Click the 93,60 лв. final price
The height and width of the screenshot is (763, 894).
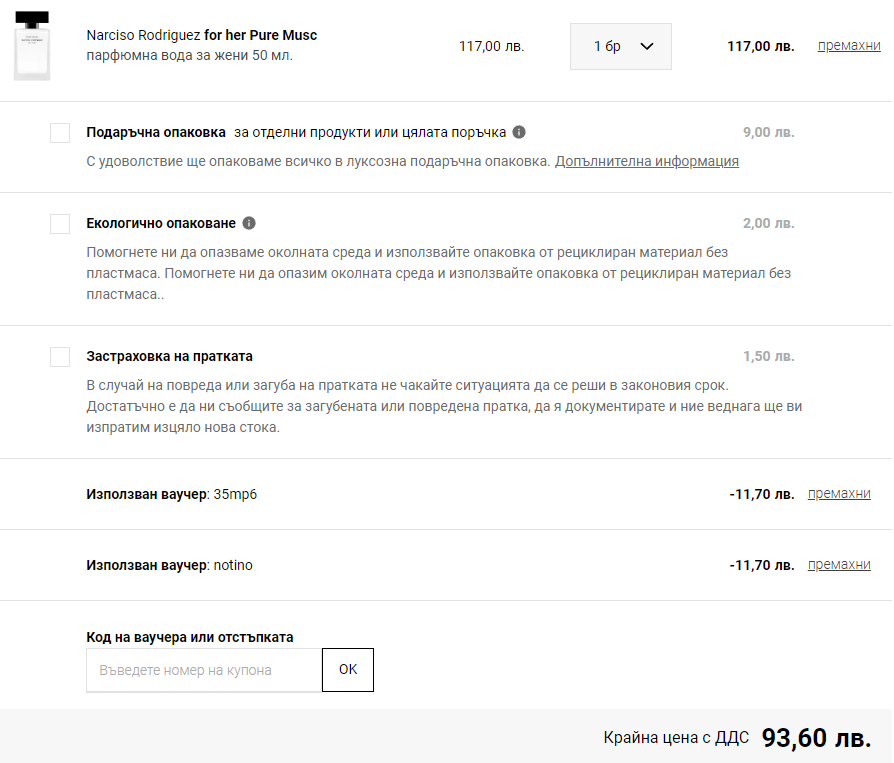click(x=816, y=738)
